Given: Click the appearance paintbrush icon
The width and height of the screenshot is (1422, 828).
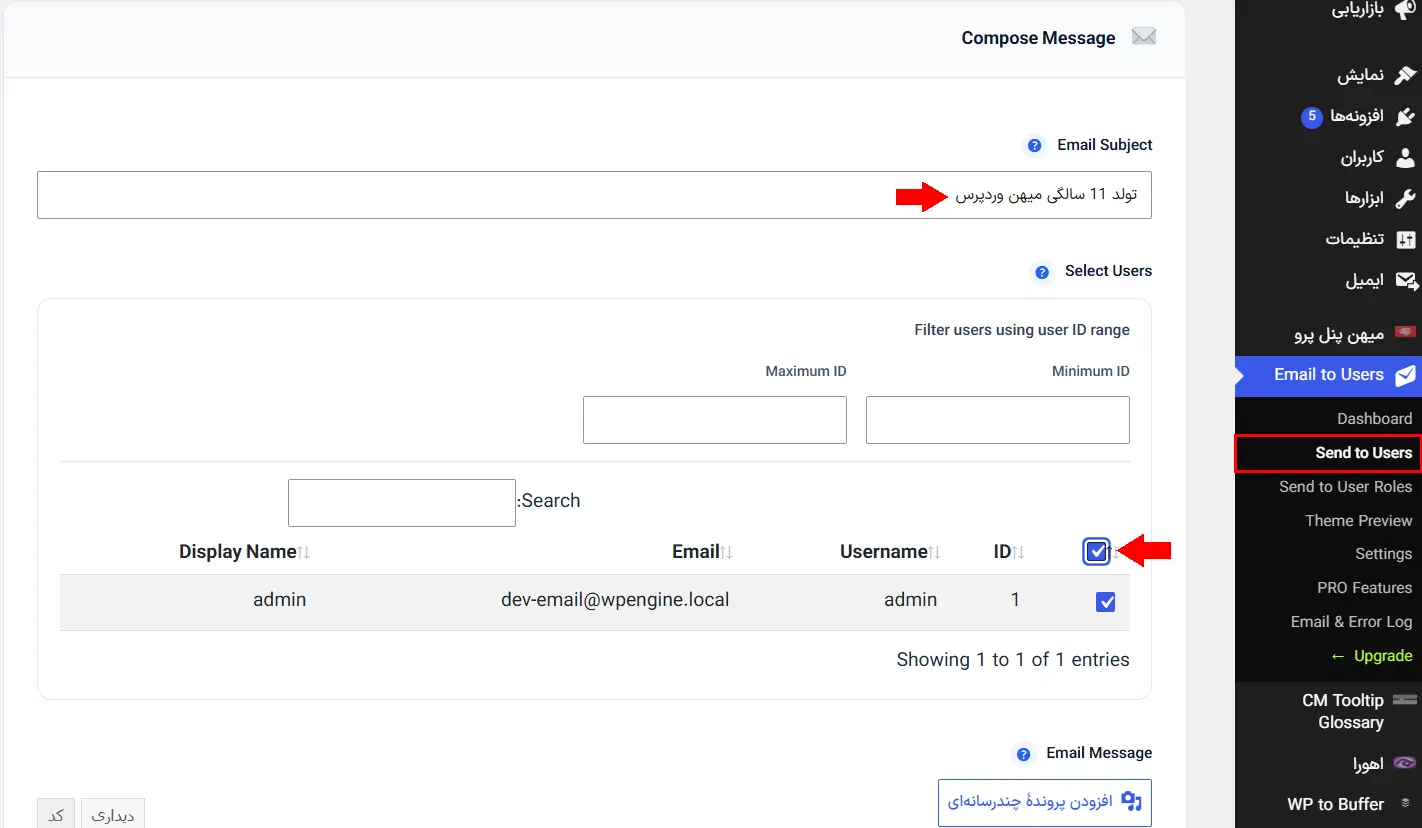Looking at the screenshot, I should coord(1405,75).
